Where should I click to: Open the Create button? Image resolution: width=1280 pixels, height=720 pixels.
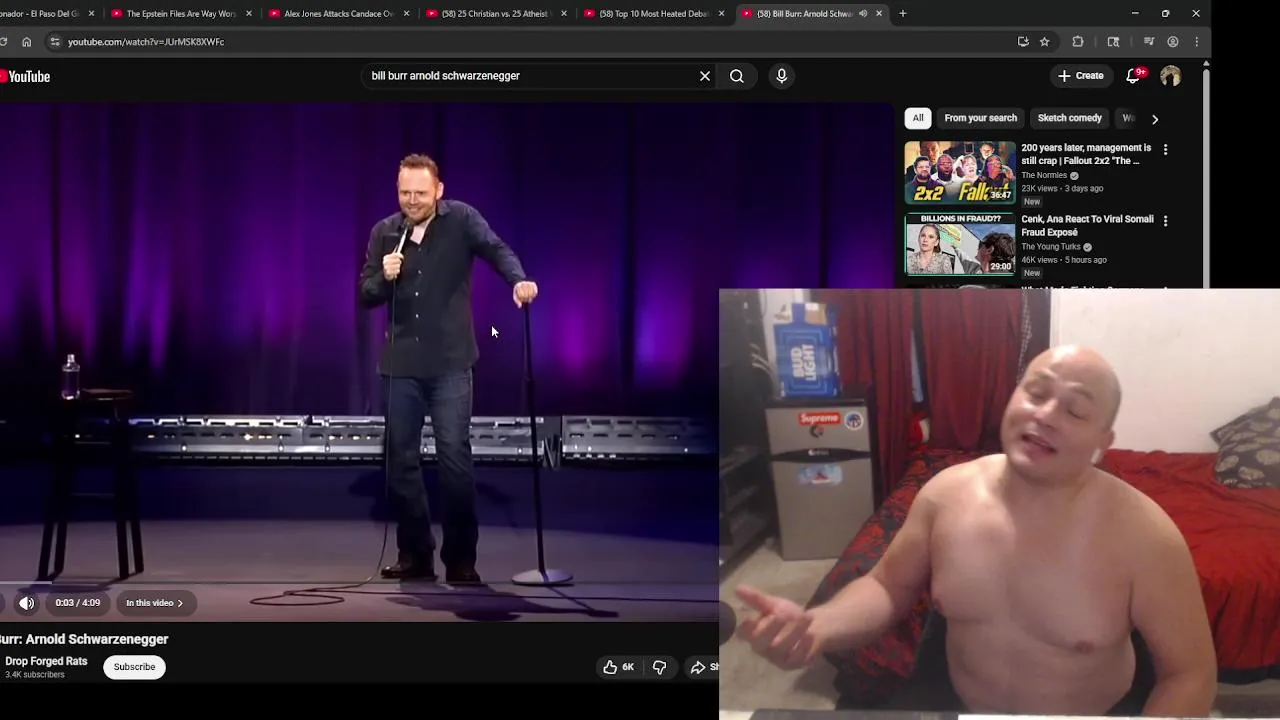pos(1081,76)
